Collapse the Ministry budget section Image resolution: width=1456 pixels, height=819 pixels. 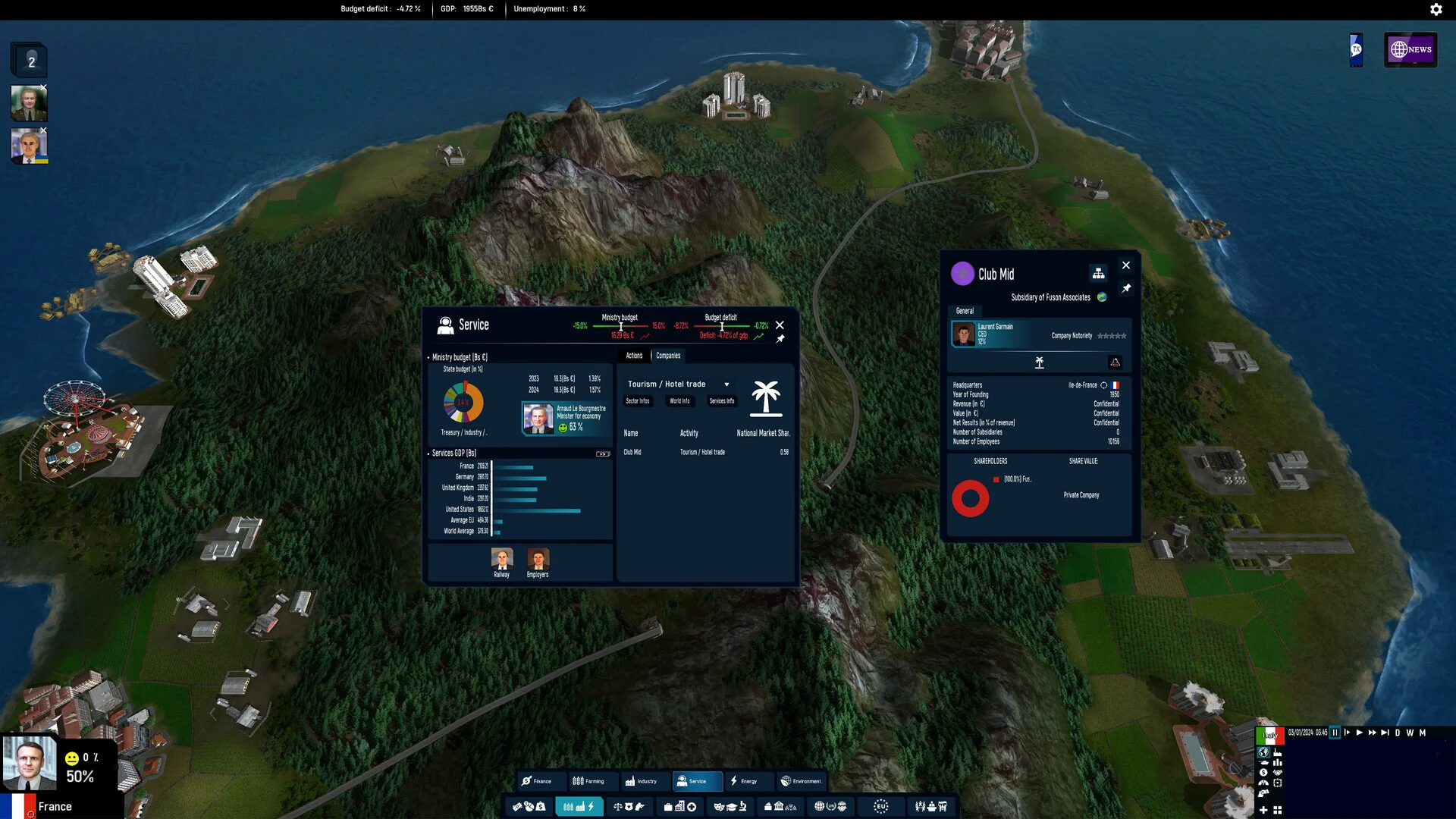[x=430, y=356]
